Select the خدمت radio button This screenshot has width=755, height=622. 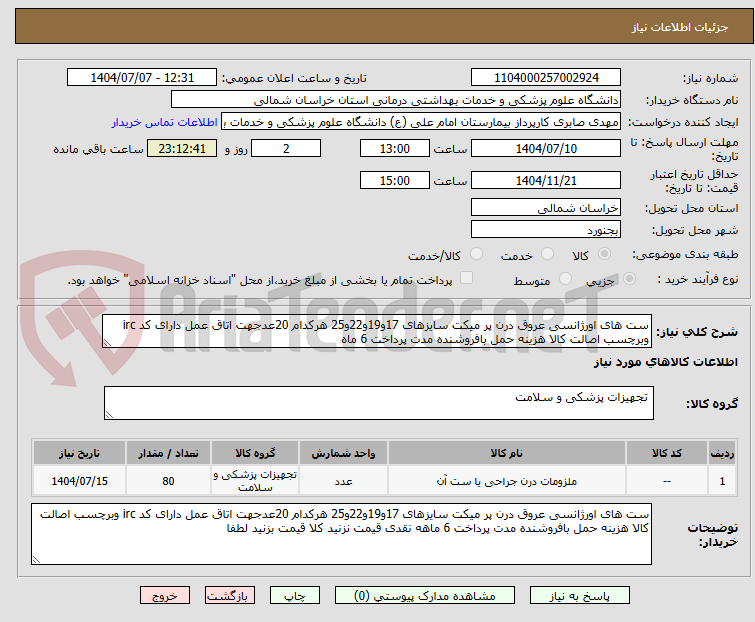tap(547, 254)
